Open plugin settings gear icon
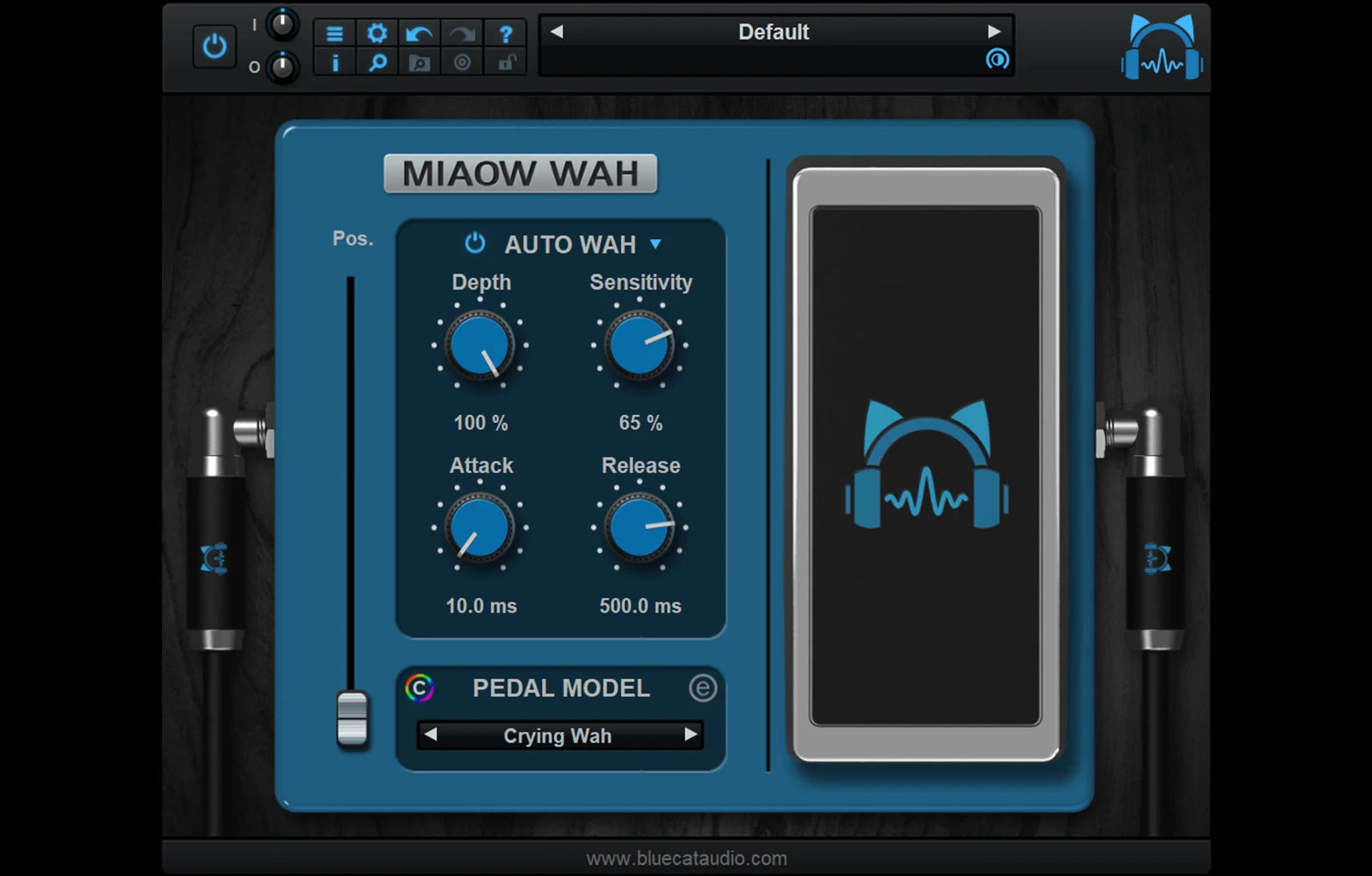 tap(376, 33)
